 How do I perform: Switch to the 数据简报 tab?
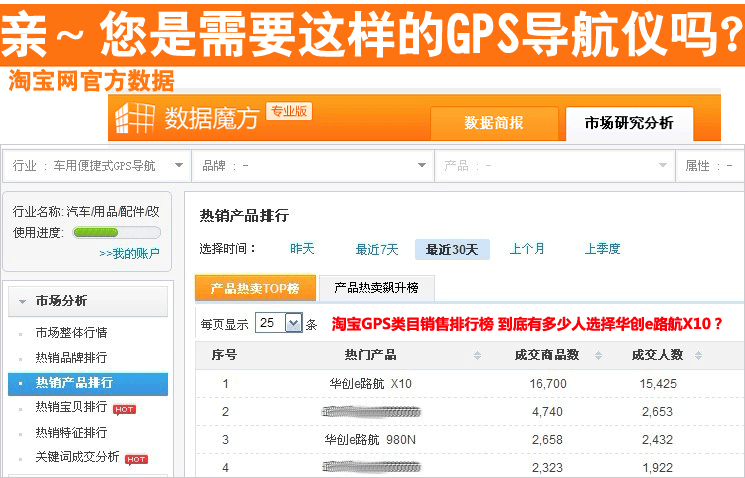click(494, 123)
